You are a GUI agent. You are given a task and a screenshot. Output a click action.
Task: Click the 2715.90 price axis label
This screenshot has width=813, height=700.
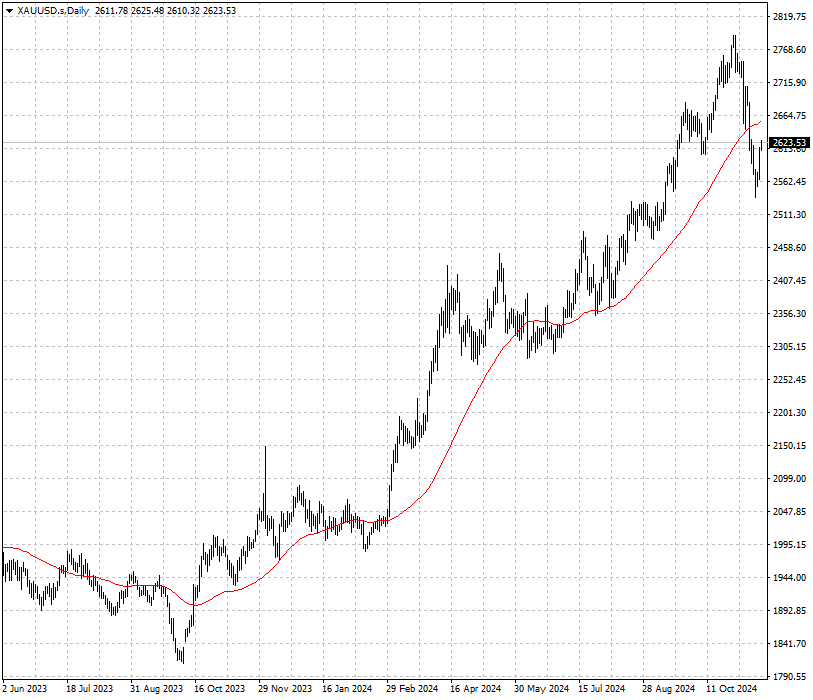pyautogui.click(x=789, y=83)
